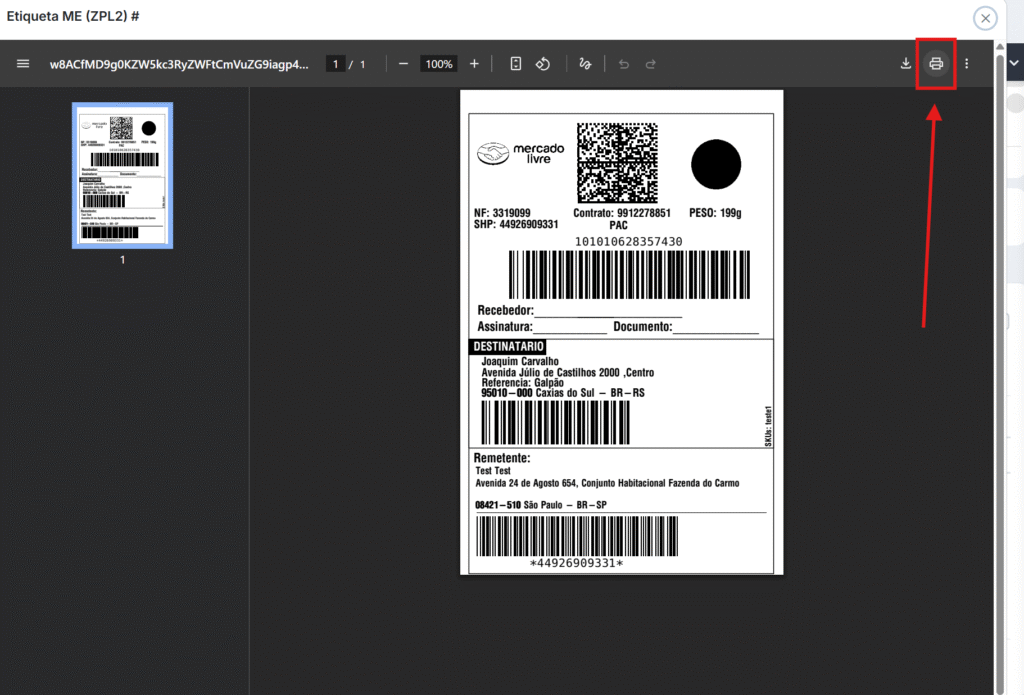
Task: Click the zoom percentage field showing 100%
Action: click(438, 64)
